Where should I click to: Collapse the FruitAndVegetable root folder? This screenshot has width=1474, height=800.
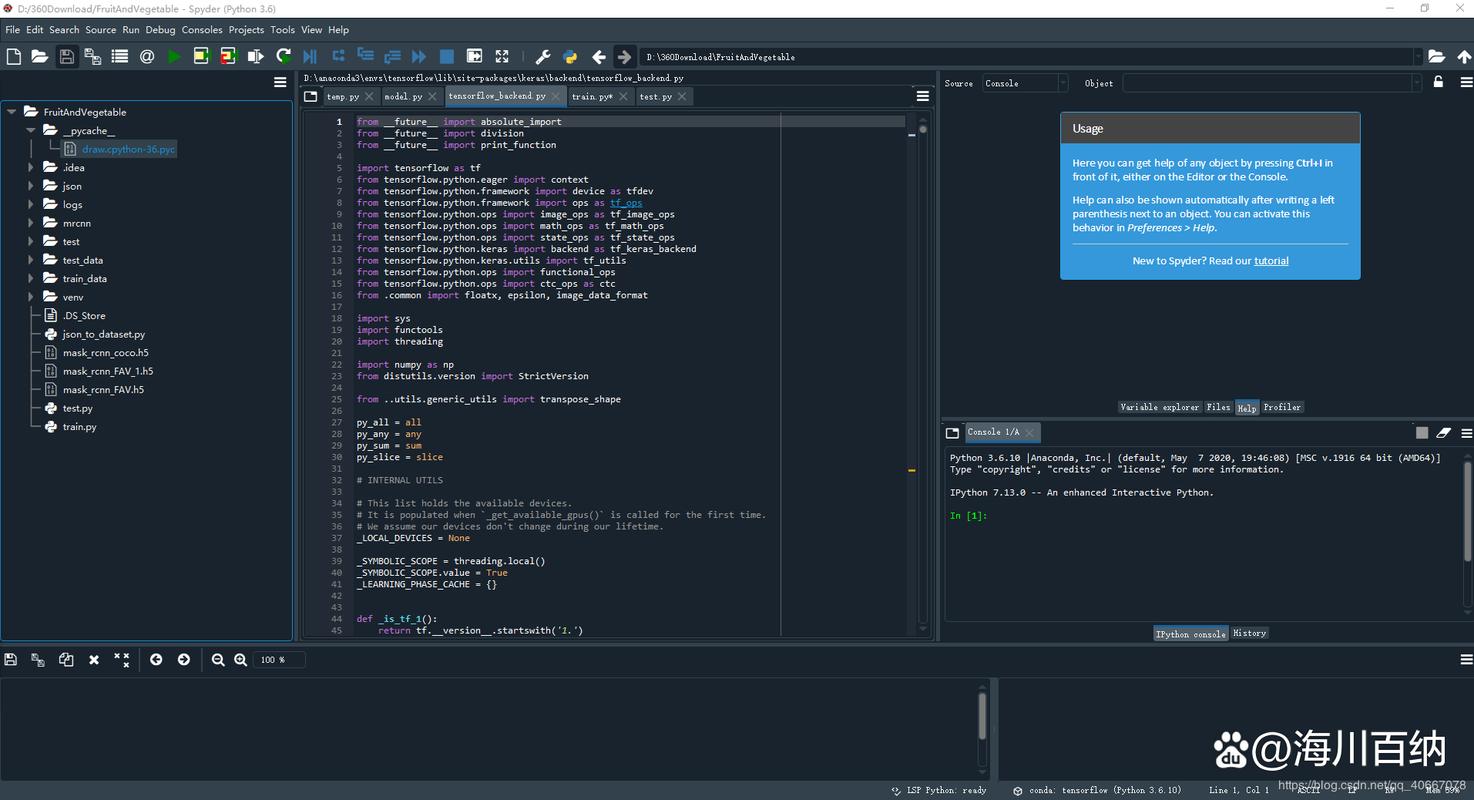[12, 112]
